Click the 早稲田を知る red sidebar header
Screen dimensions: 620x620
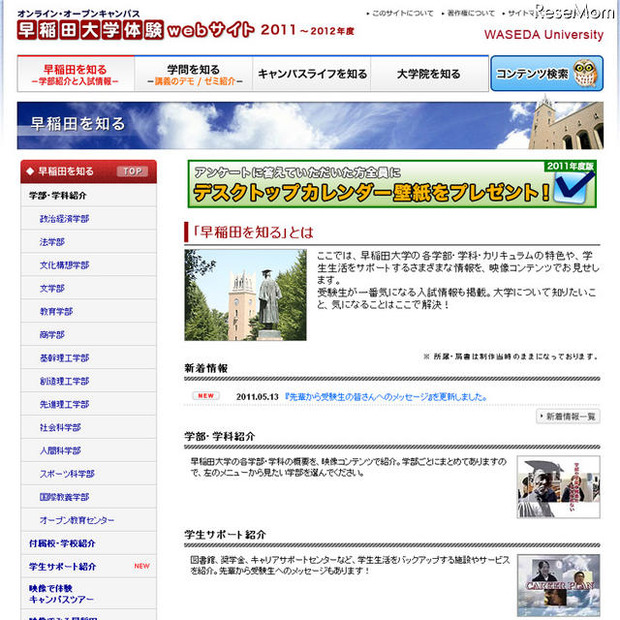pyautogui.click(x=89, y=171)
